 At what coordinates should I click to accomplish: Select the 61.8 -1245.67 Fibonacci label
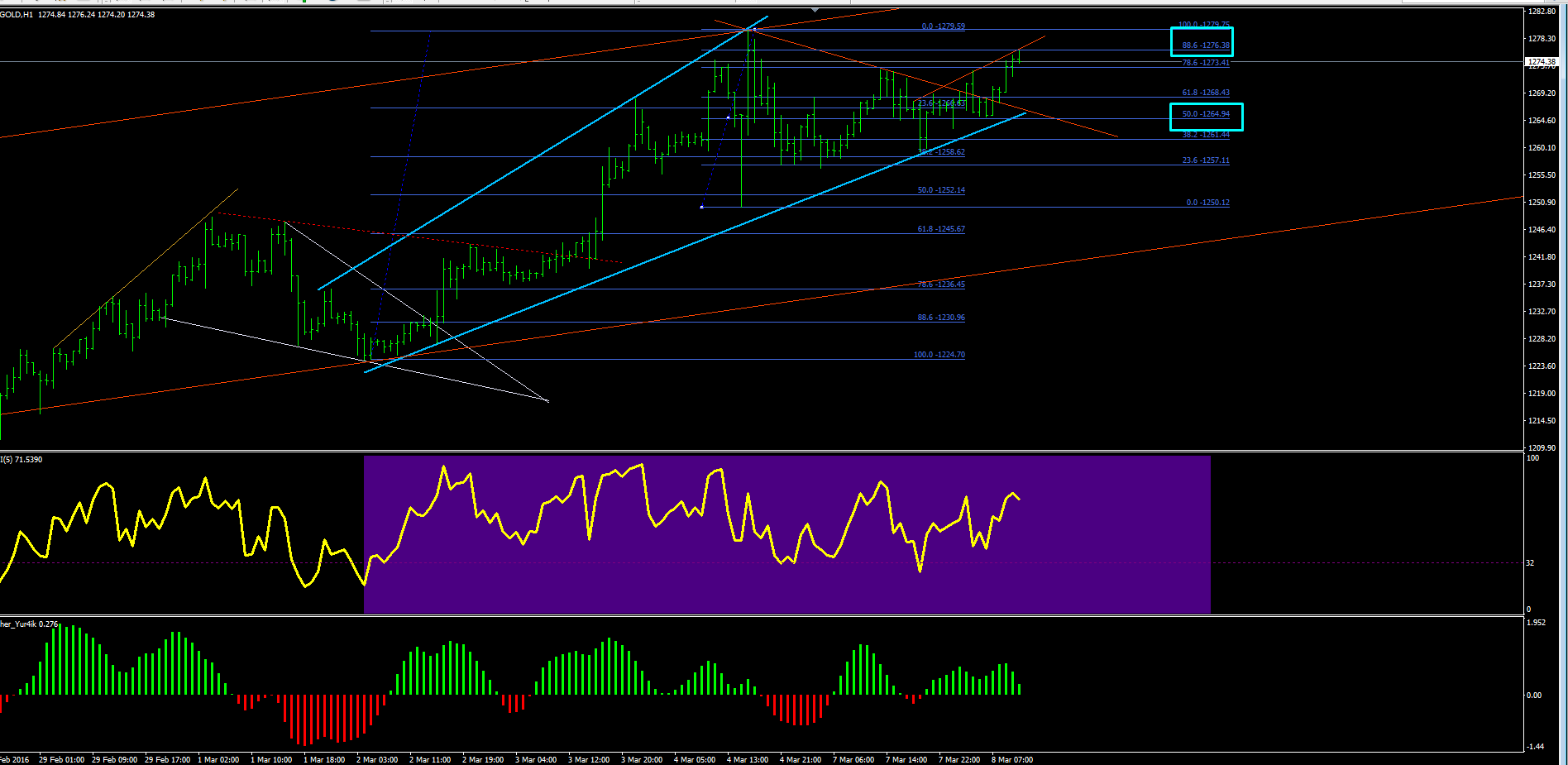click(x=941, y=229)
